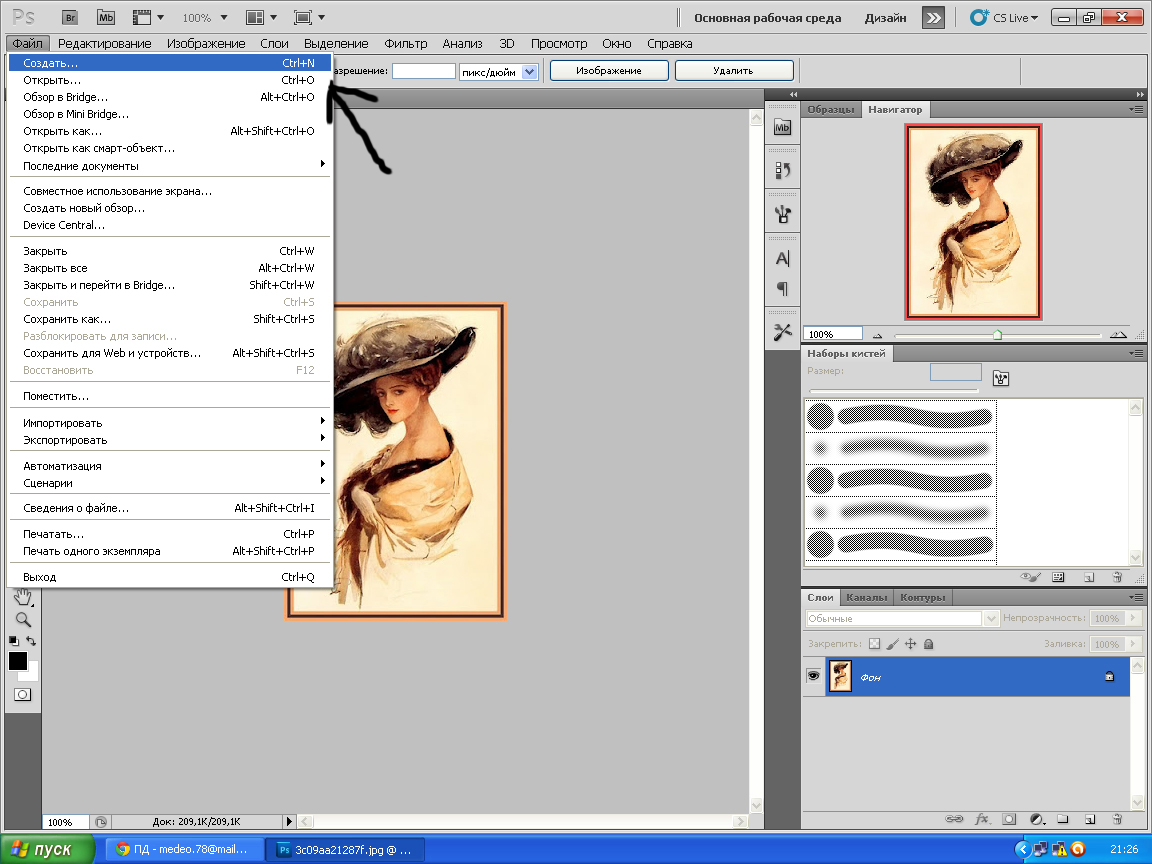
Task: Hide the Фон layer with eye icon
Action: coord(813,677)
